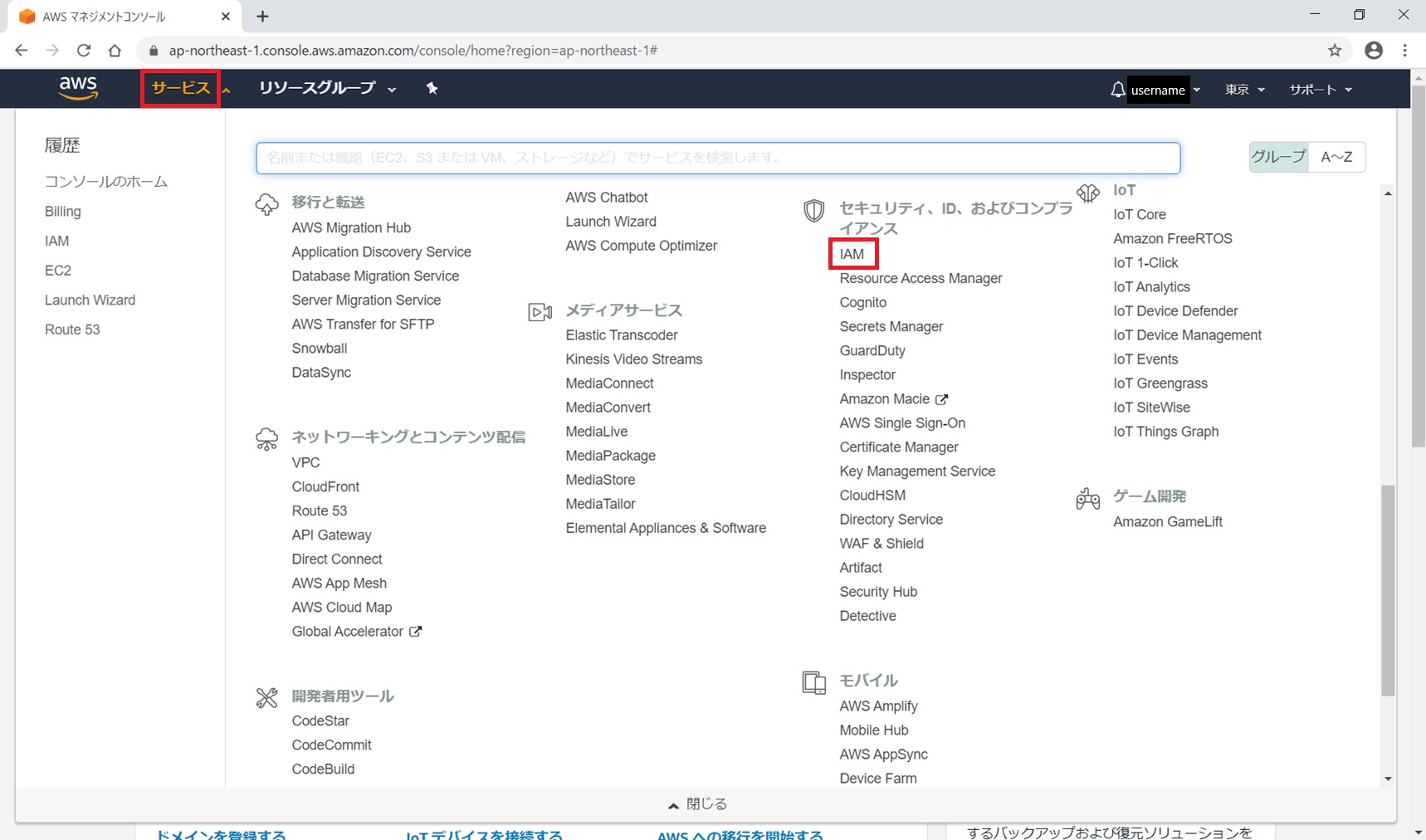This screenshot has width=1426, height=840.
Task: Click the AWS logo home icon
Action: click(x=78, y=88)
